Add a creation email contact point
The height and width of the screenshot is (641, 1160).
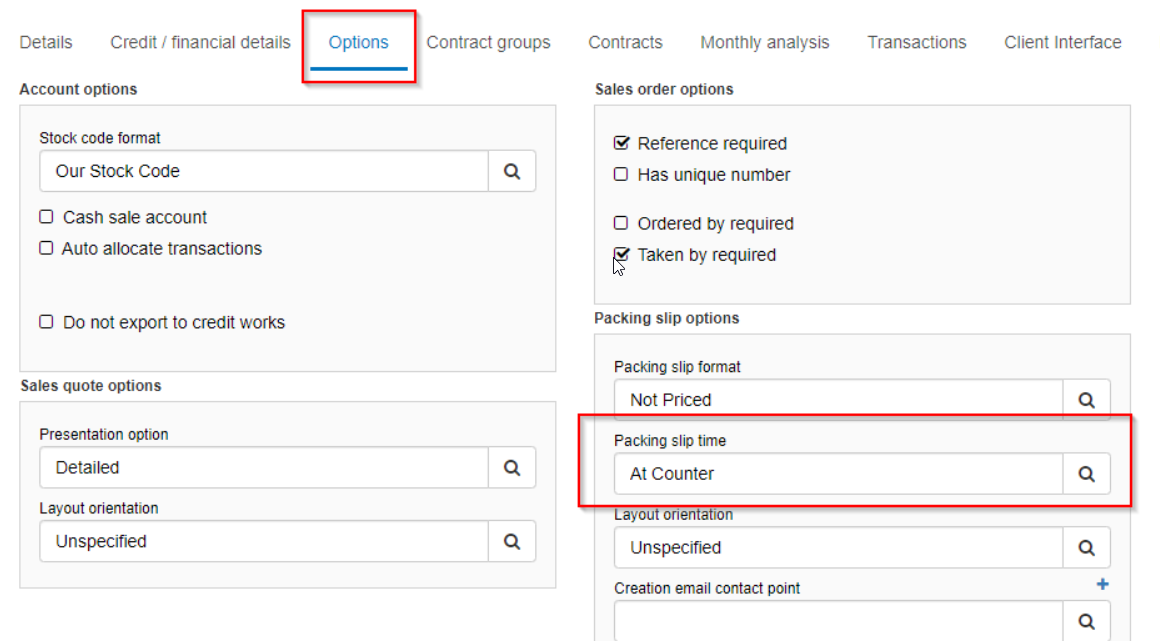(x=1102, y=585)
